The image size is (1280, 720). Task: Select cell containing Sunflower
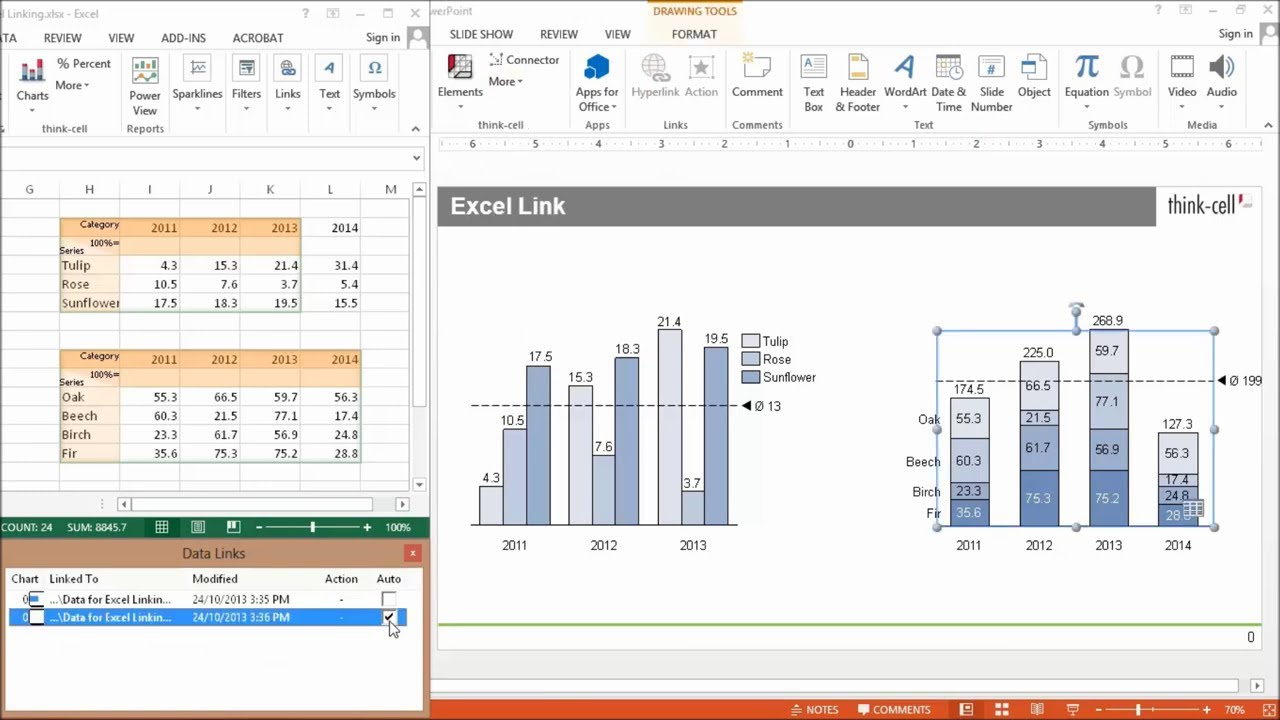[90, 303]
